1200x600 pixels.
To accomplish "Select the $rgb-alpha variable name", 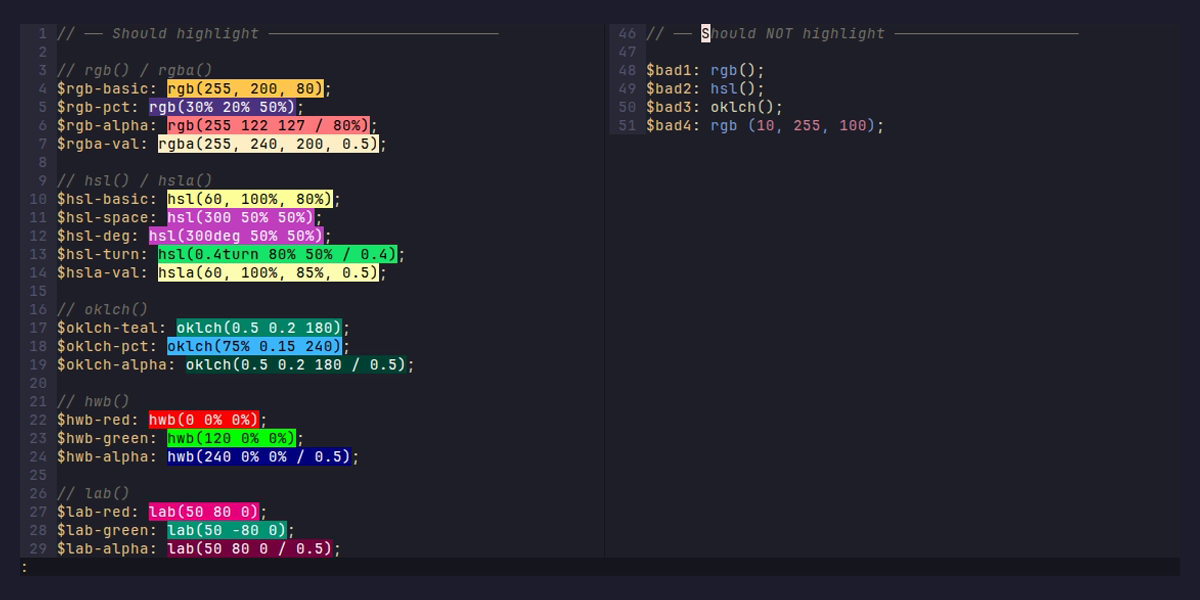I will point(103,125).
